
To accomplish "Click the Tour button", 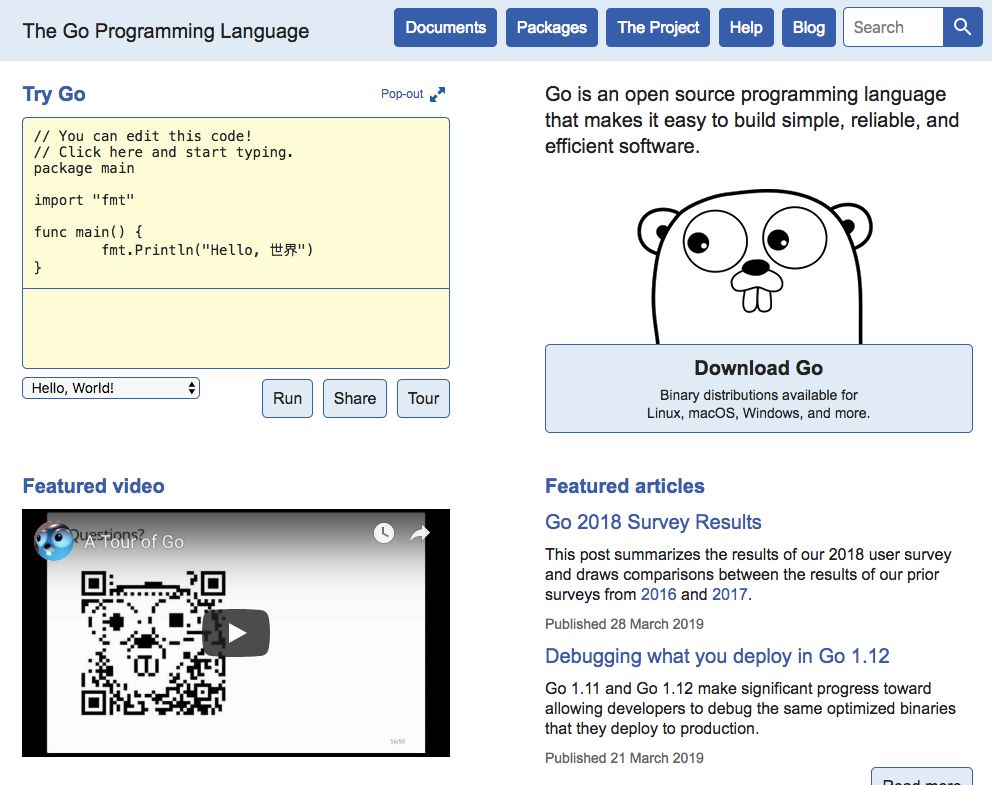I will click(423, 399).
